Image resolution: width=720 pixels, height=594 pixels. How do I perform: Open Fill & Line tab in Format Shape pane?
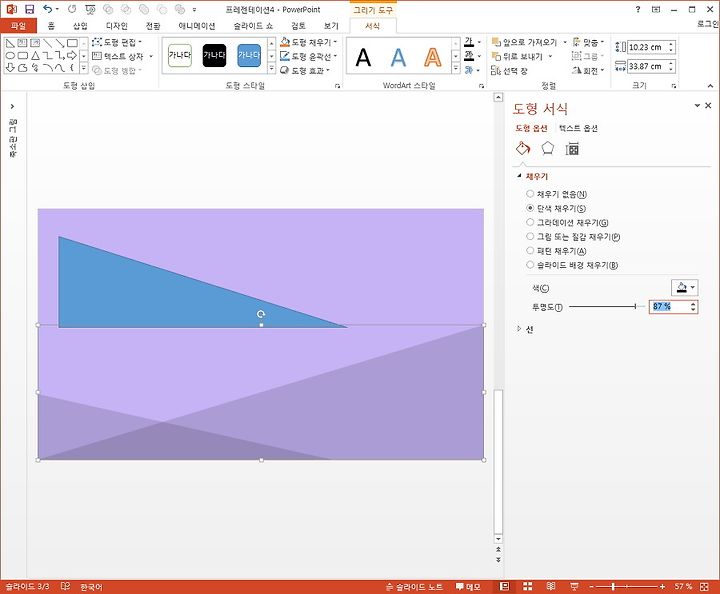[523, 148]
